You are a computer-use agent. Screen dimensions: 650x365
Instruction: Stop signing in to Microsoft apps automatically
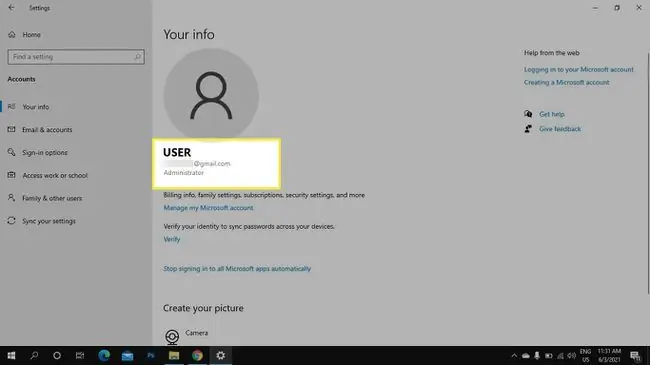[237, 269]
